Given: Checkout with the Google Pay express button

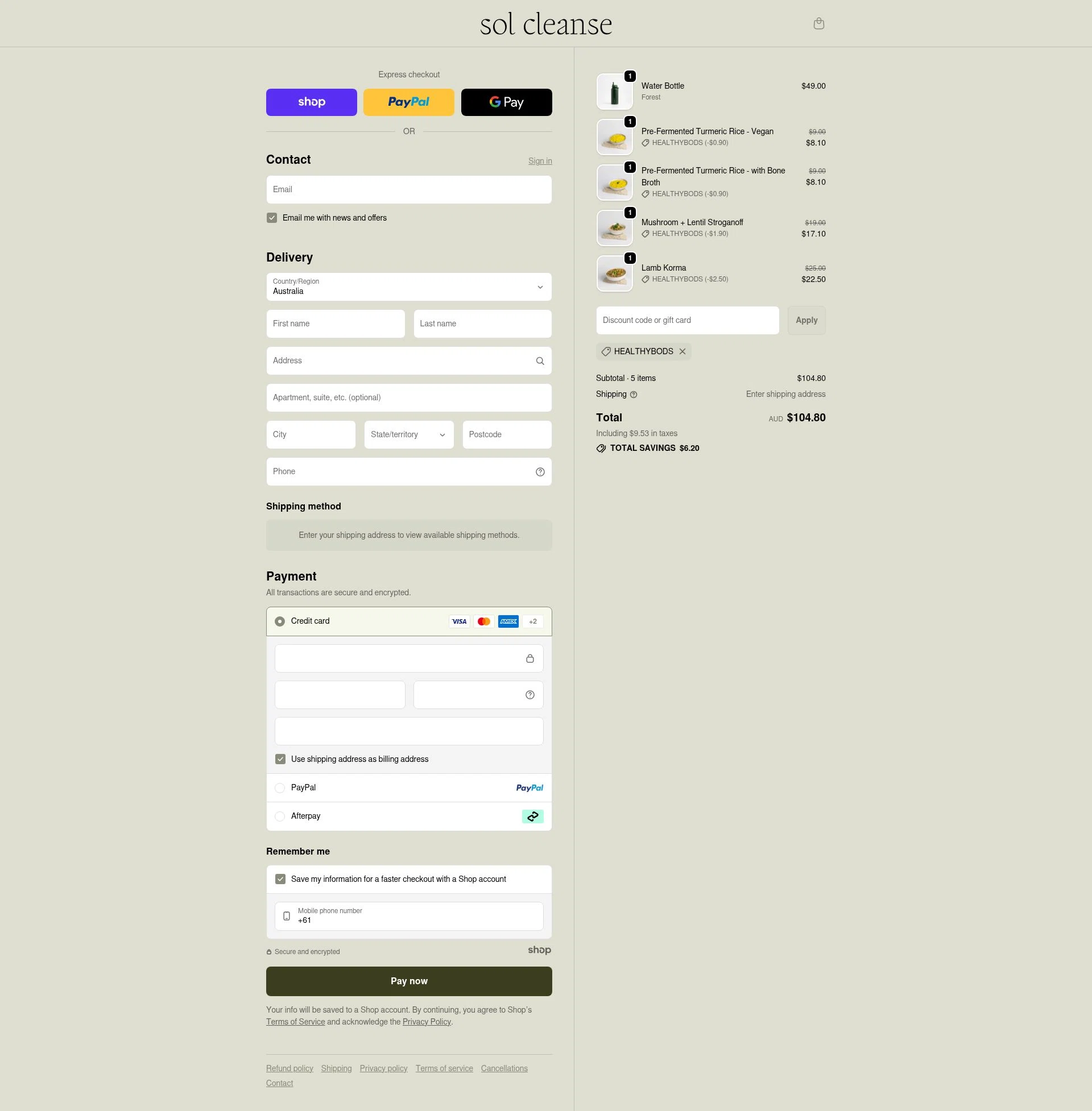Looking at the screenshot, I should coord(506,102).
